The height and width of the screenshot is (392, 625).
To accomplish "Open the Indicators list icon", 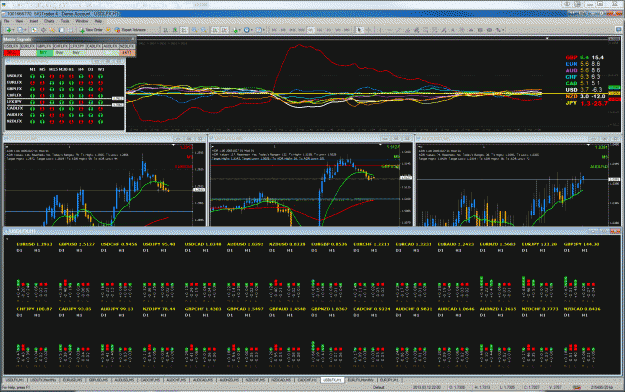I will point(235,30).
